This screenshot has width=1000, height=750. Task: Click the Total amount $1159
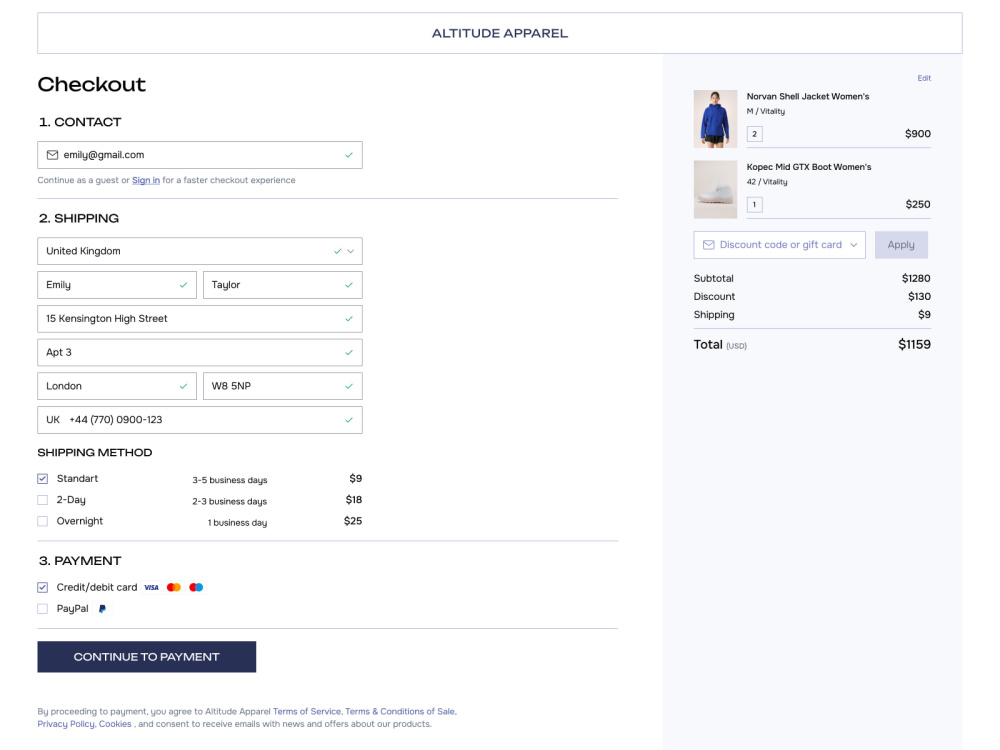click(x=915, y=345)
